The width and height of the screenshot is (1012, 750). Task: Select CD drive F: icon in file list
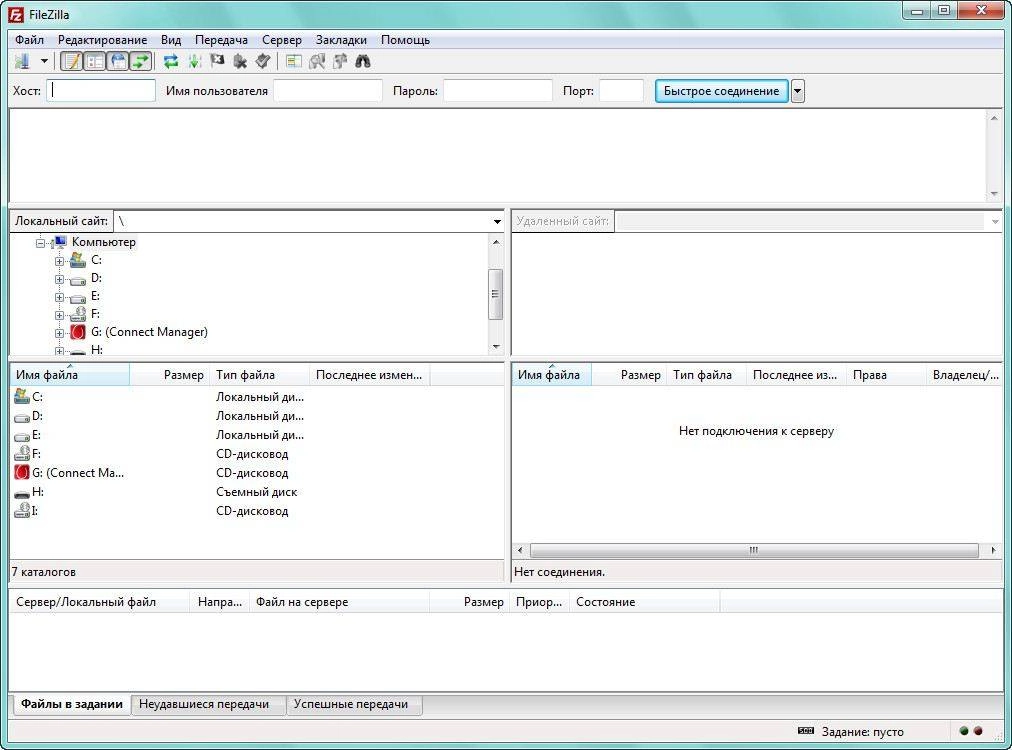pos(22,454)
